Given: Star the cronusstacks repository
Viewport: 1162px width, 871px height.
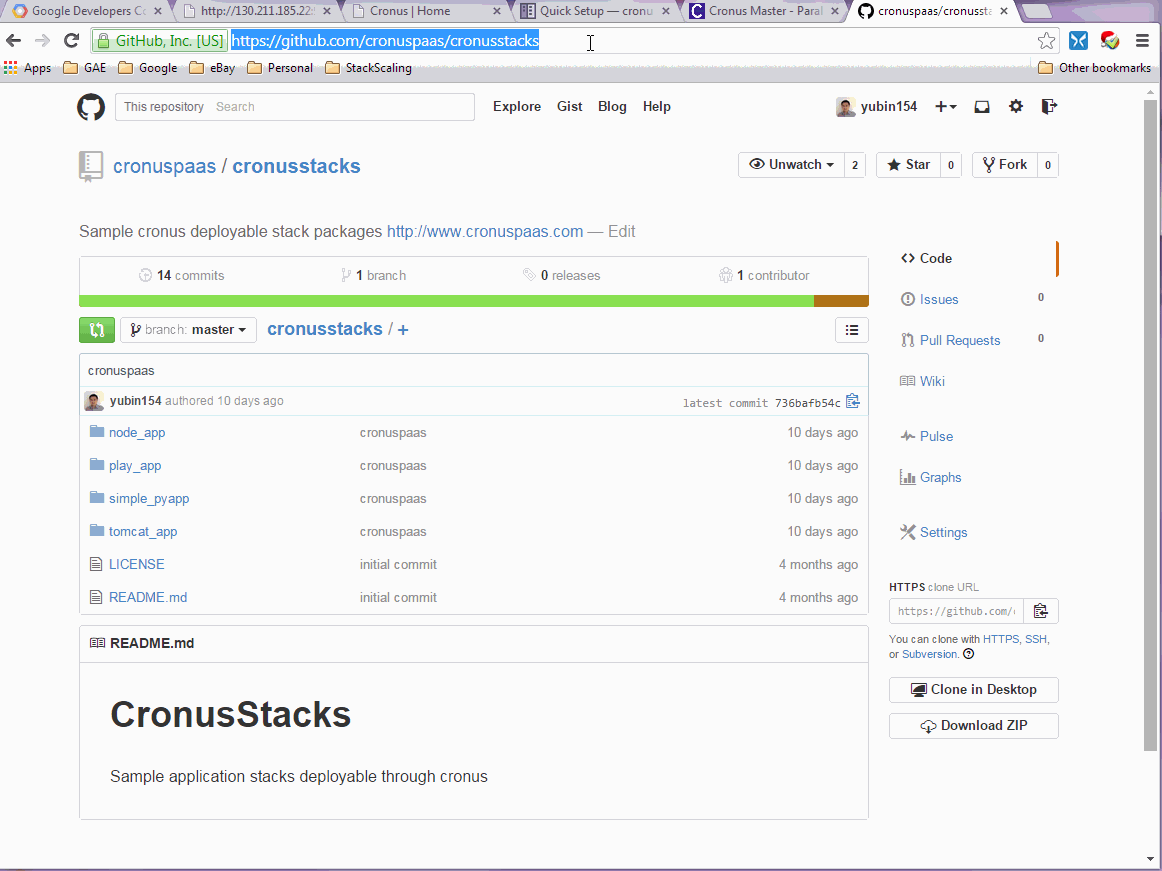Looking at the screenshot, I should click(909, 165).
